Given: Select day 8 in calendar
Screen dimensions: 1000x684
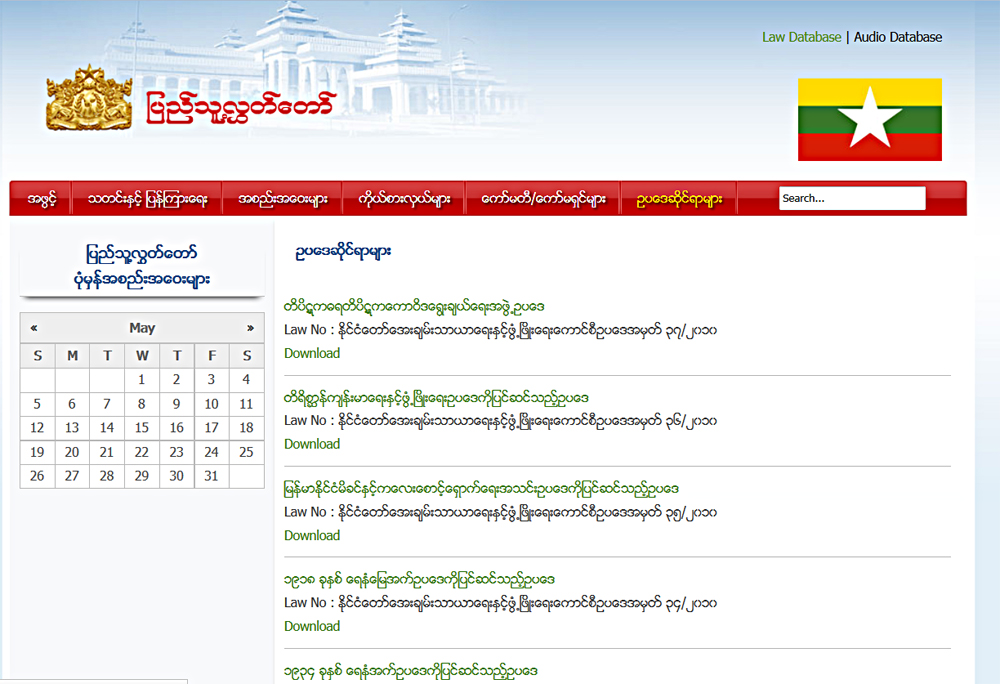Looking at the screenshot, I should click(x=142, y=404).
